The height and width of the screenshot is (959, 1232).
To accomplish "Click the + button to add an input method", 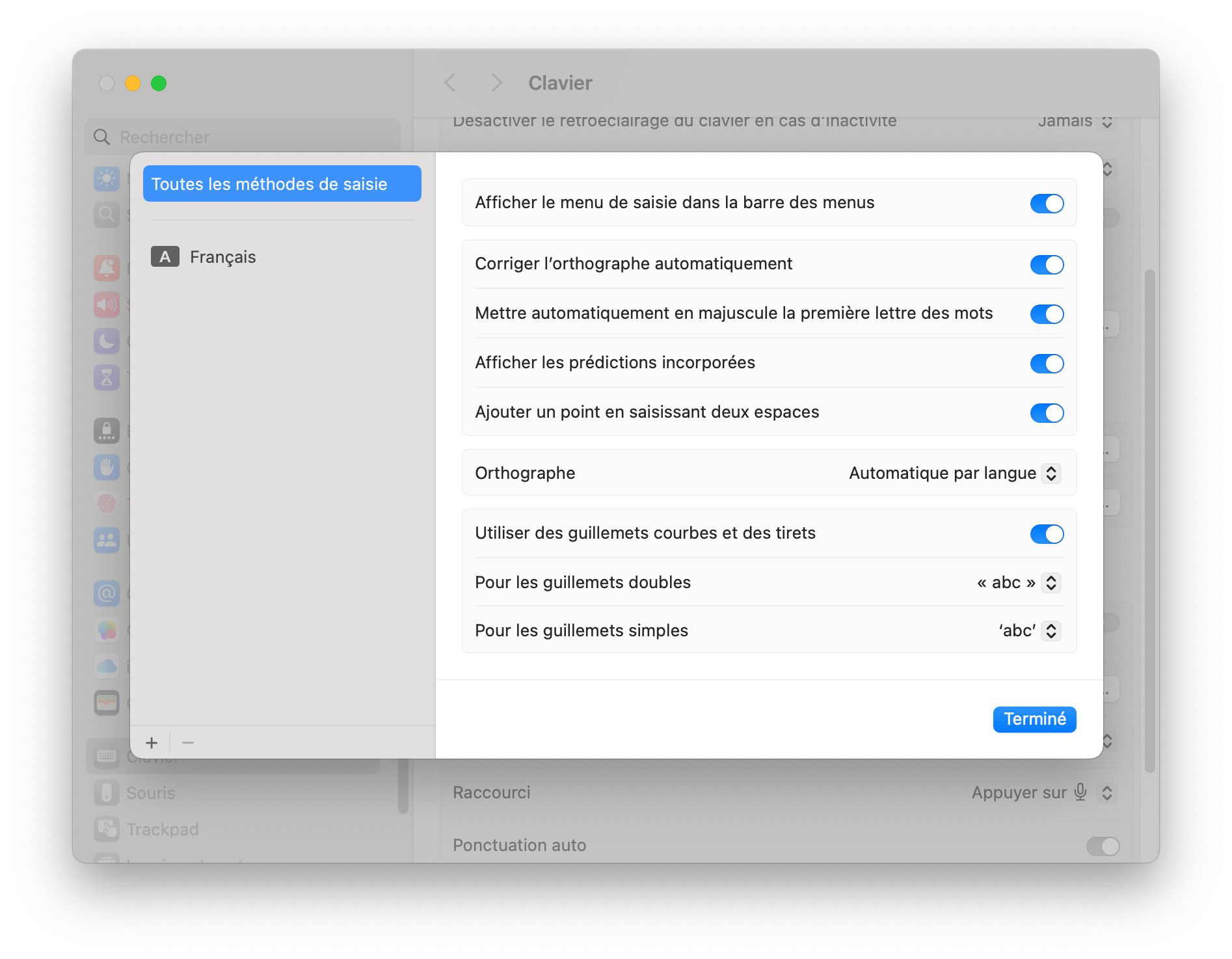I will 152,742.
